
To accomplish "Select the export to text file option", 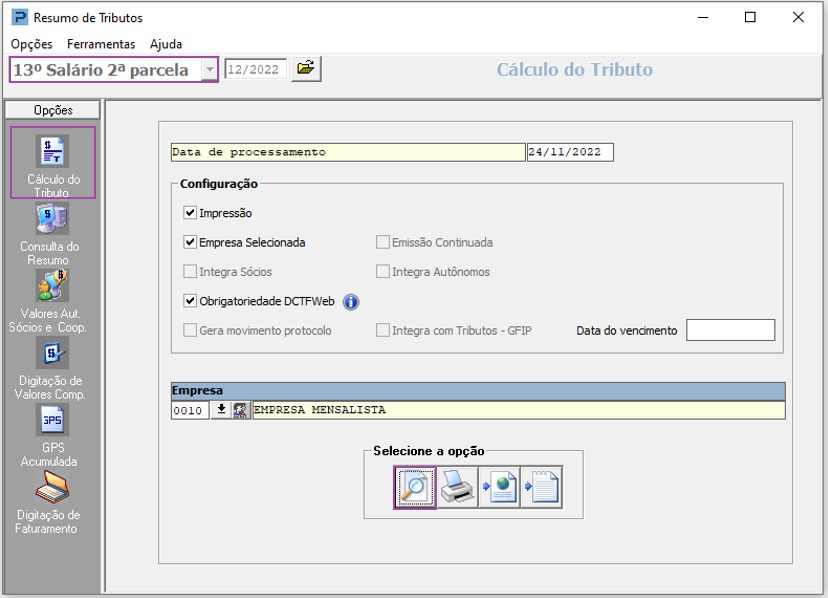I will (x=542, y=488).
